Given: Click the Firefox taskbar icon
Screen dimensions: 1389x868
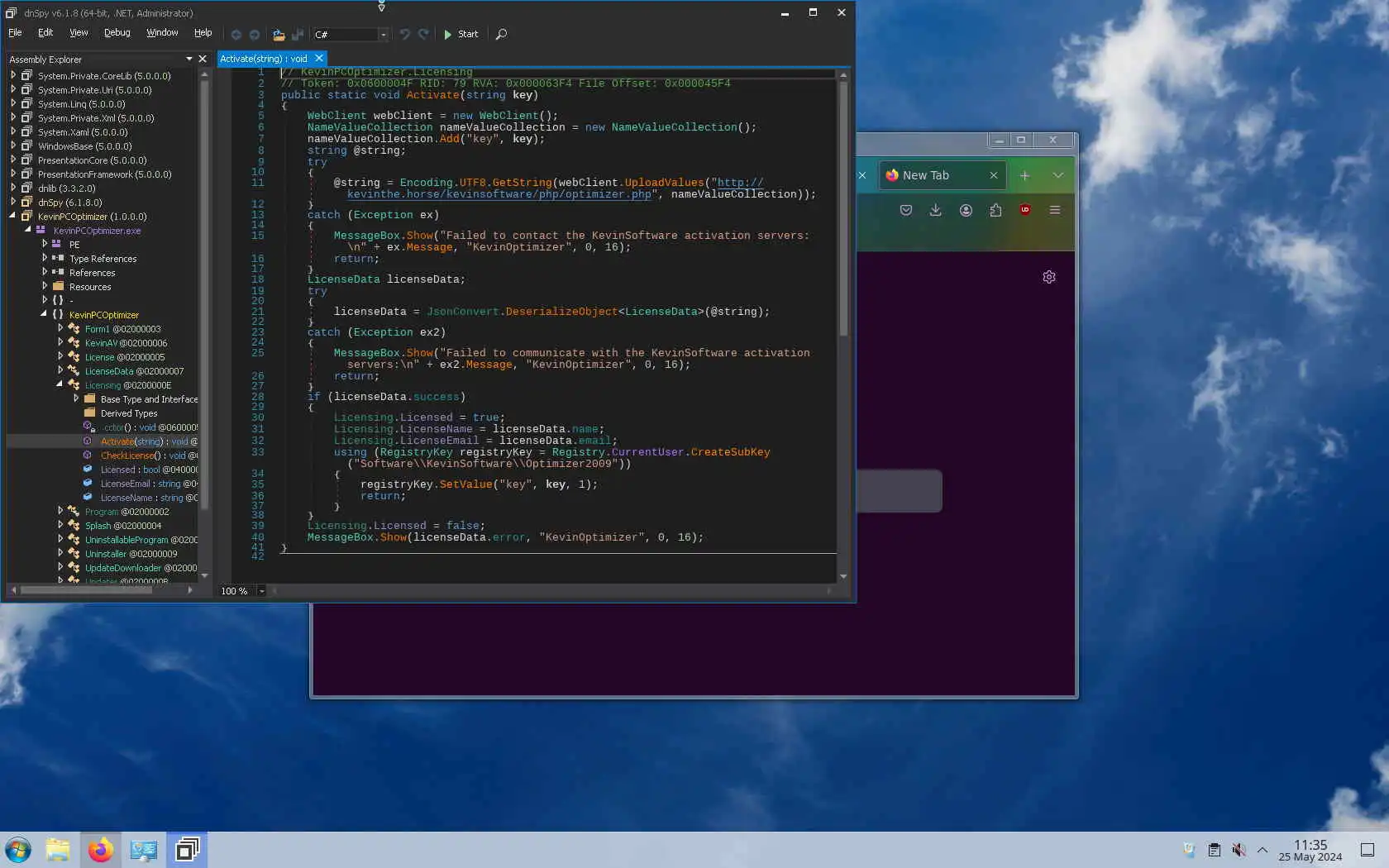Looking at the screenshot, I should click(x=101, y=850).
